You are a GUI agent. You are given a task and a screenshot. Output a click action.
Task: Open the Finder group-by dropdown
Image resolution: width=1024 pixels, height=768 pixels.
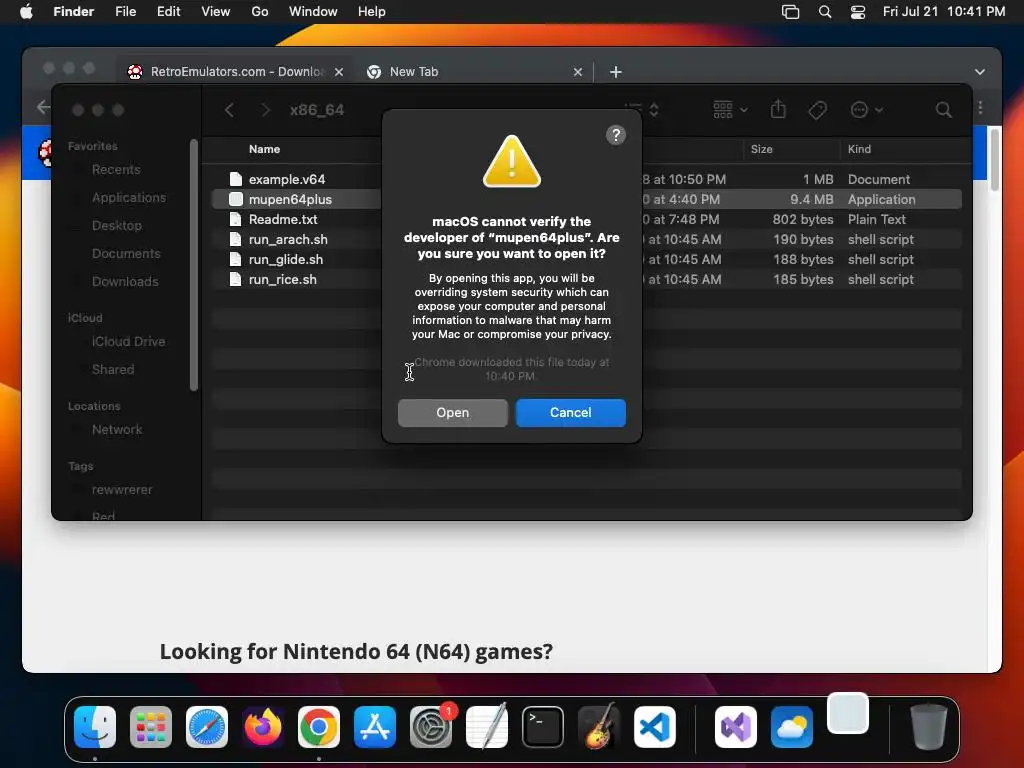point(730,109)
